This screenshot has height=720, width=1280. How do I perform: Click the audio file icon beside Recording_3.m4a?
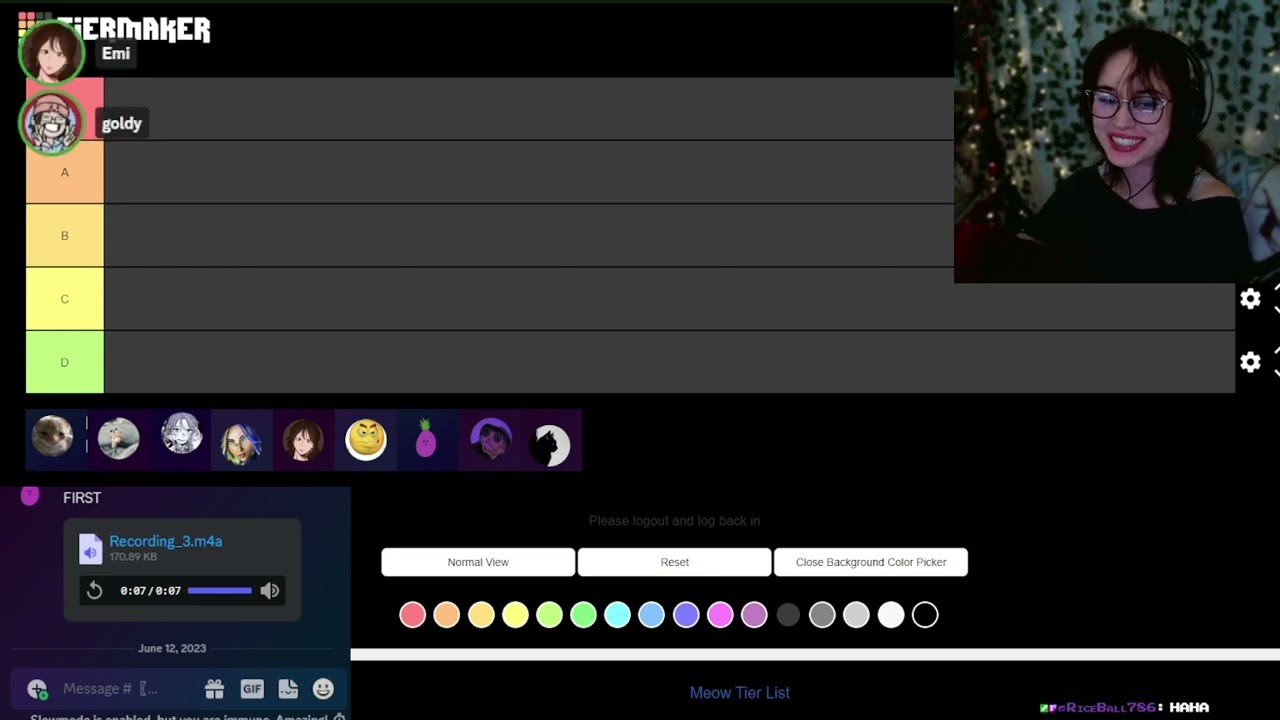tap(91, 548)
